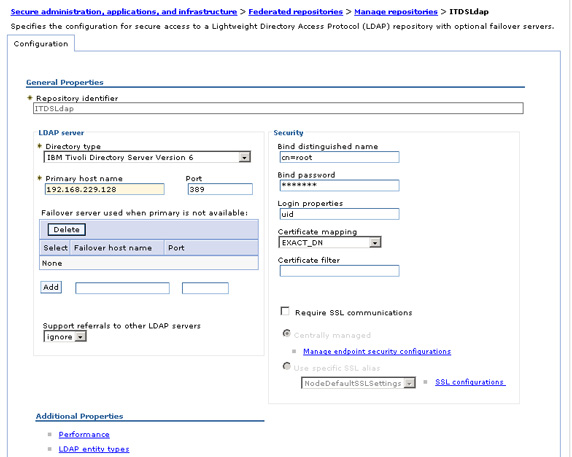
Task: Open the Directory type dropdown
Action: (x=147, y=157)
